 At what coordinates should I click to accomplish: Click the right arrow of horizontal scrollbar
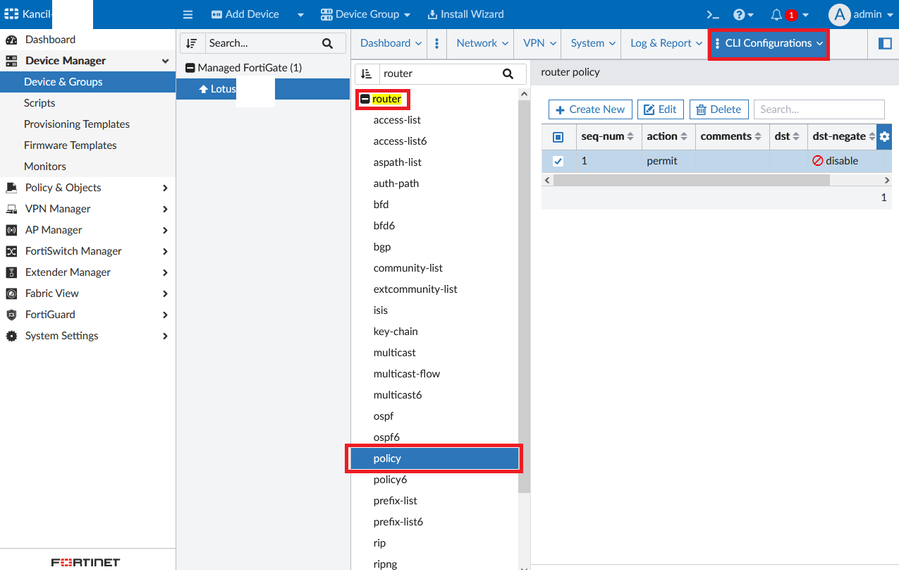coord(887,180)
